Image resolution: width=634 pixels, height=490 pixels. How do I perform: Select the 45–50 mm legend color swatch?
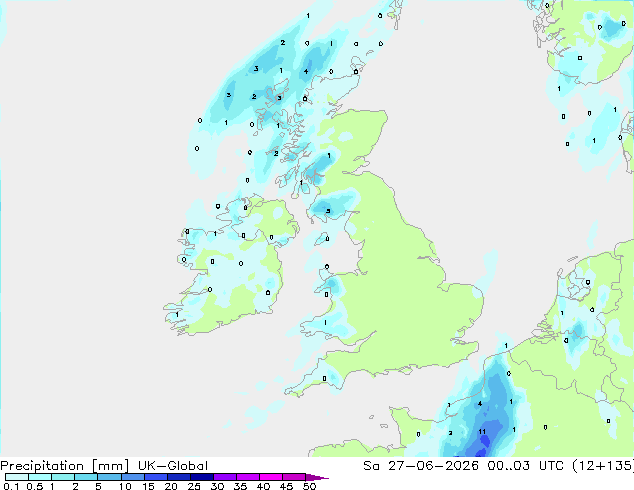tap(294, 477)
